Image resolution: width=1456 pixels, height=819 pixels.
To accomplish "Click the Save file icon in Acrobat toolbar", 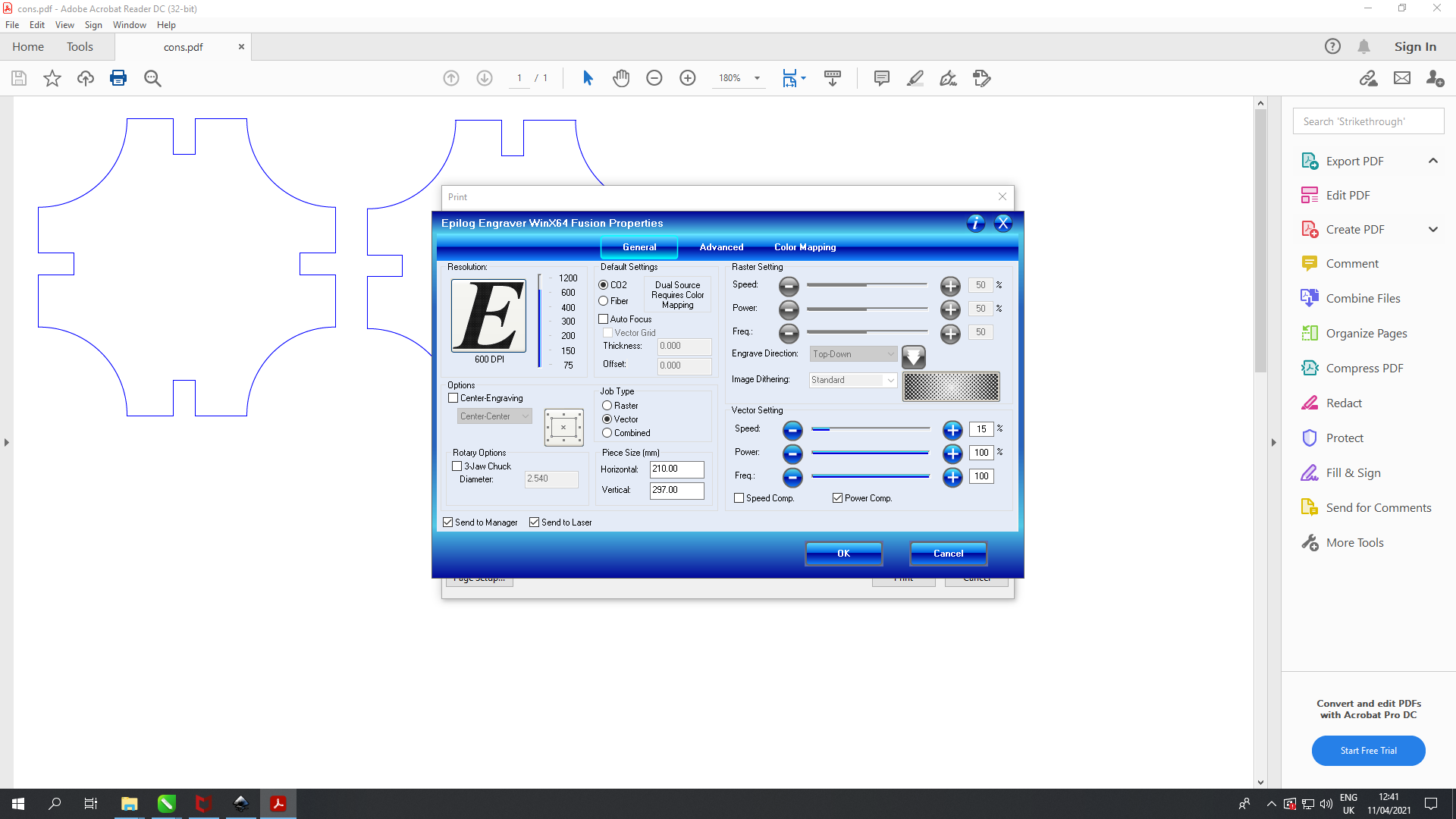I will pos(19,78).
